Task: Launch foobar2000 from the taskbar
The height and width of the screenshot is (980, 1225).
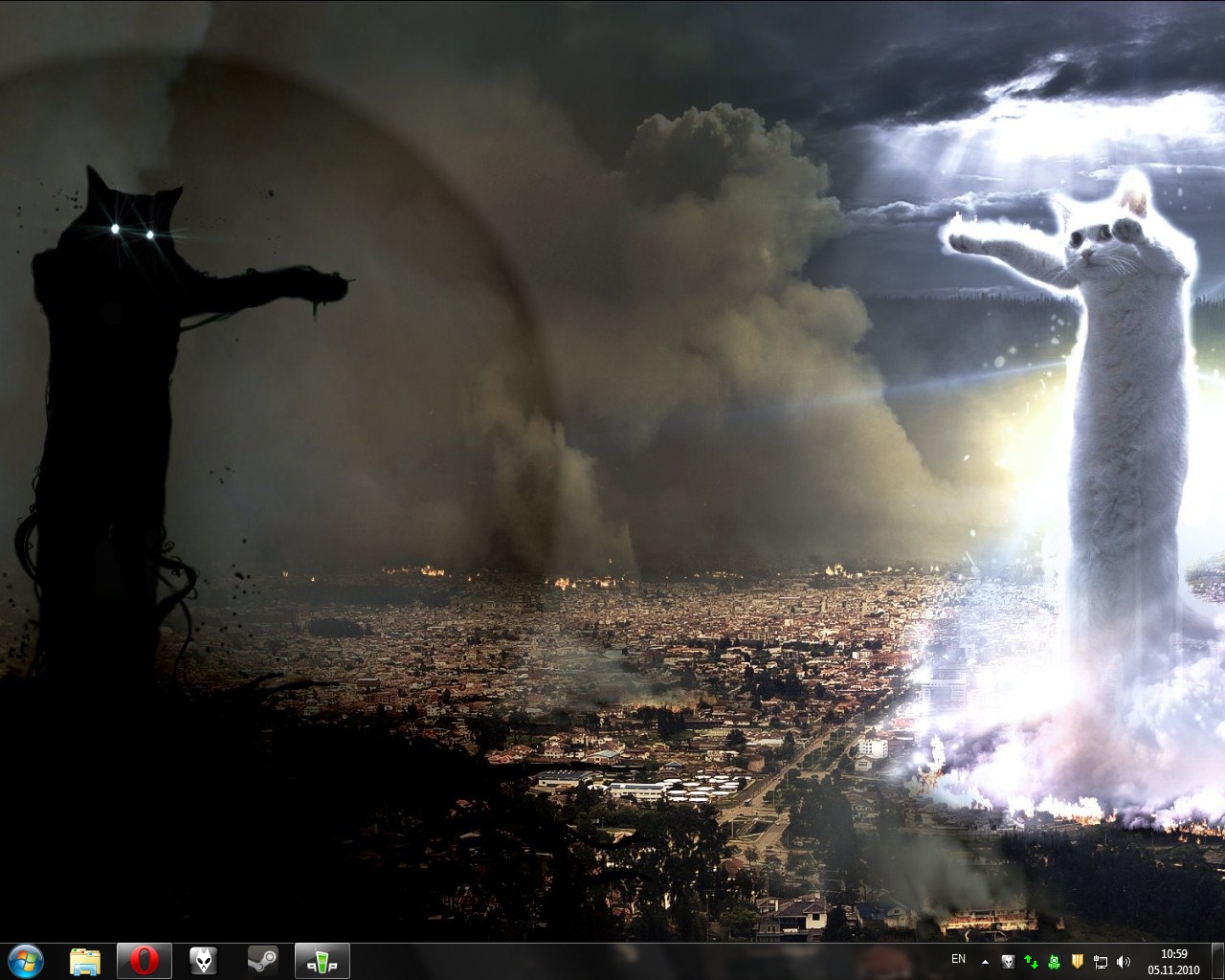Action: point(203,960)
